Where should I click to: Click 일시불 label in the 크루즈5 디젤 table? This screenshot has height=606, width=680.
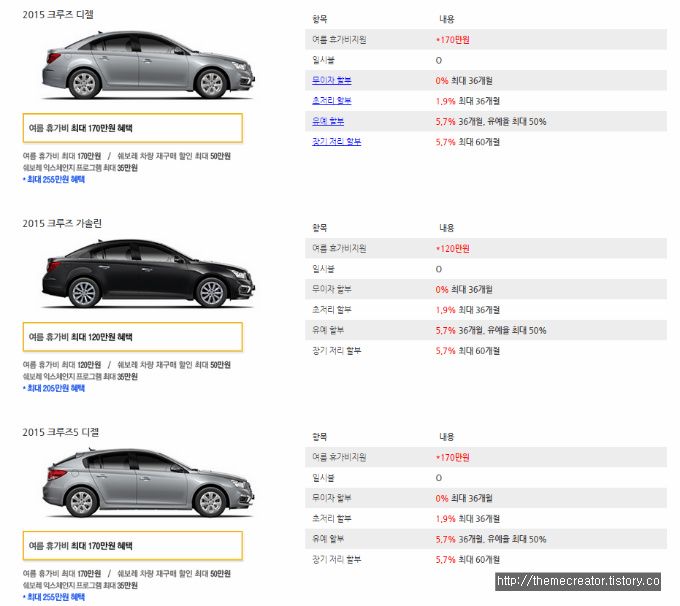pyautogui.click(x=323, y=478)
